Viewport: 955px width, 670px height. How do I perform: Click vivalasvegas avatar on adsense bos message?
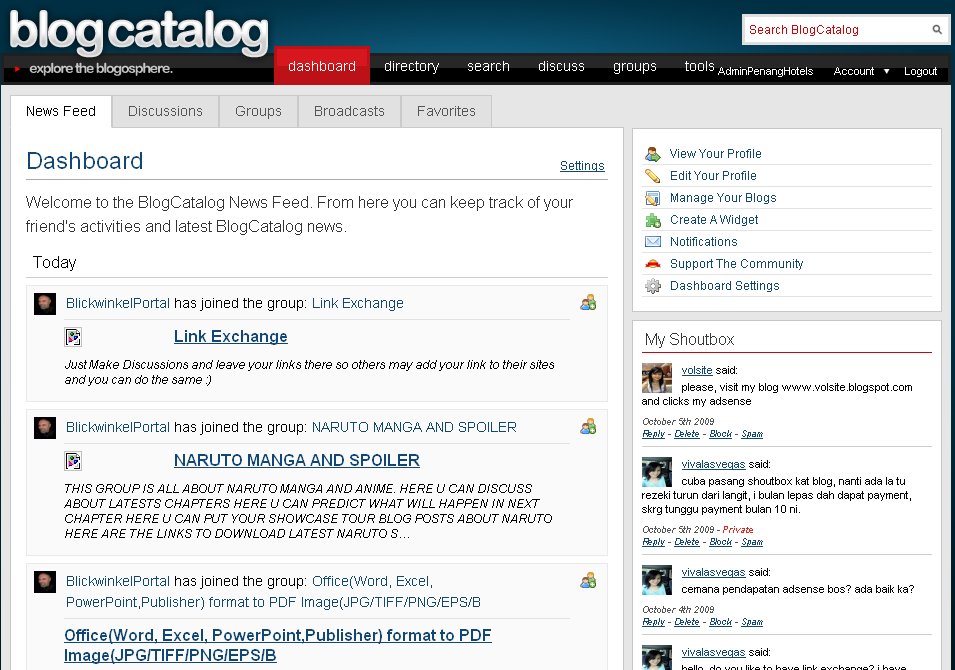point(657,580)
